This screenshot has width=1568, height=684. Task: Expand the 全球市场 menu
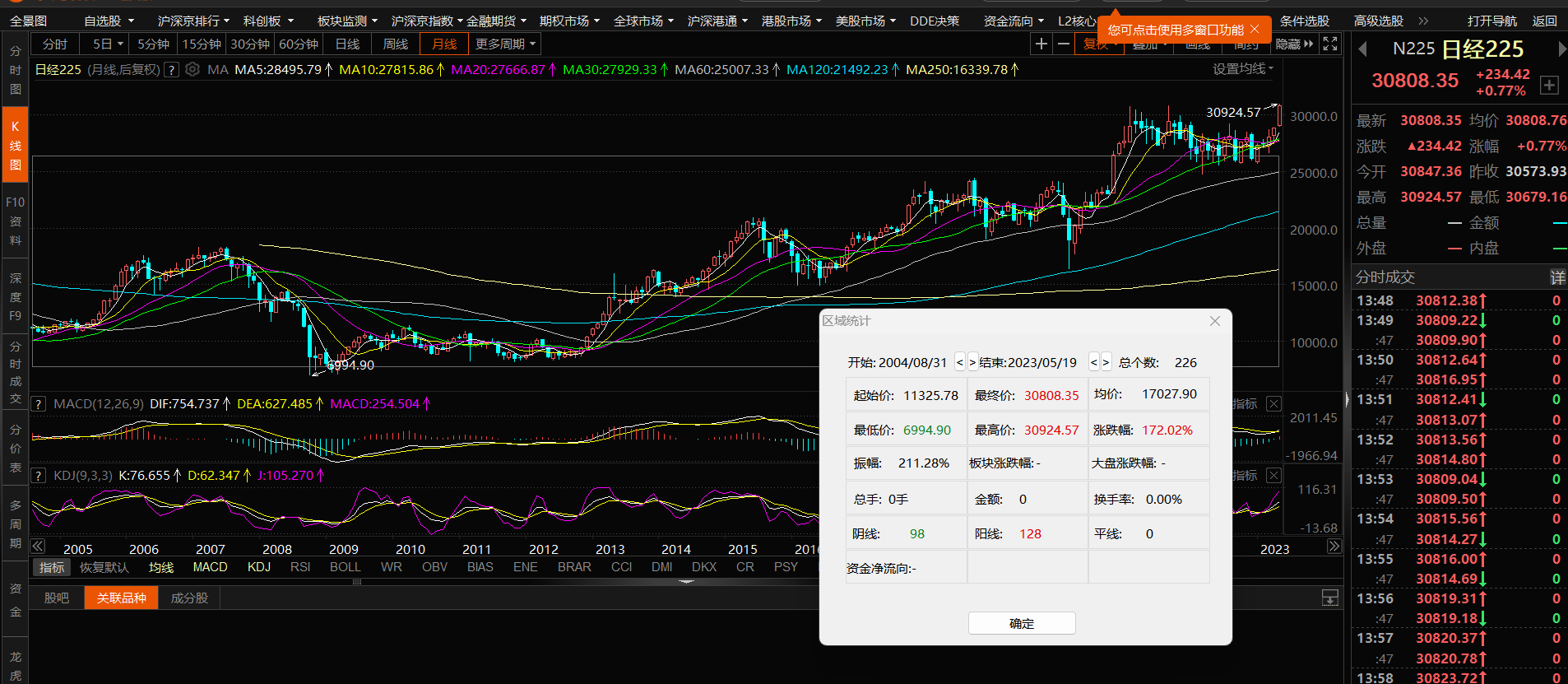pyautogui.click(x=643, y=21)
